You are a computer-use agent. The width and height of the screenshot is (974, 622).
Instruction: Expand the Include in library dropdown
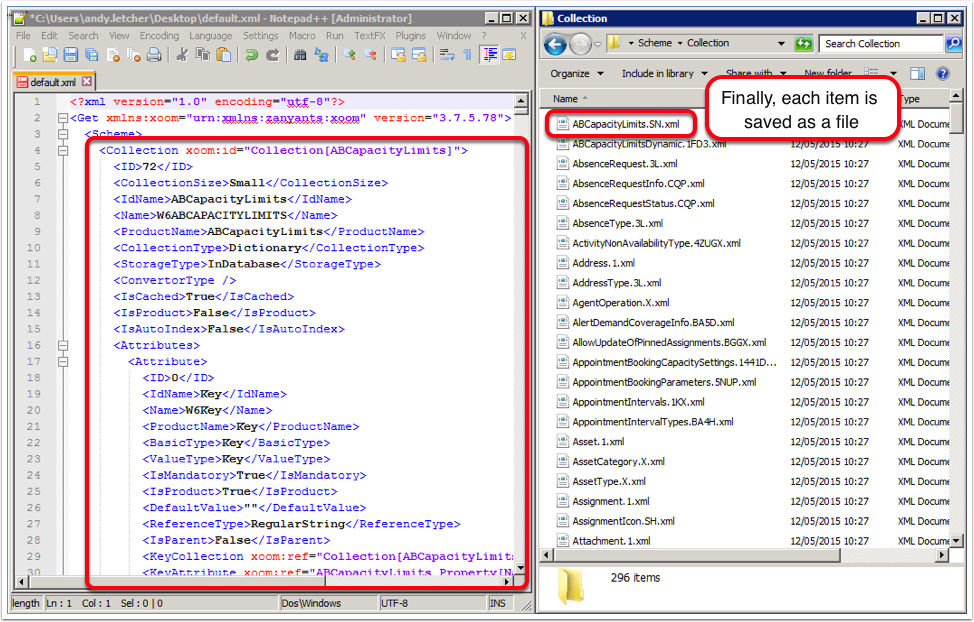click(664, 74)
